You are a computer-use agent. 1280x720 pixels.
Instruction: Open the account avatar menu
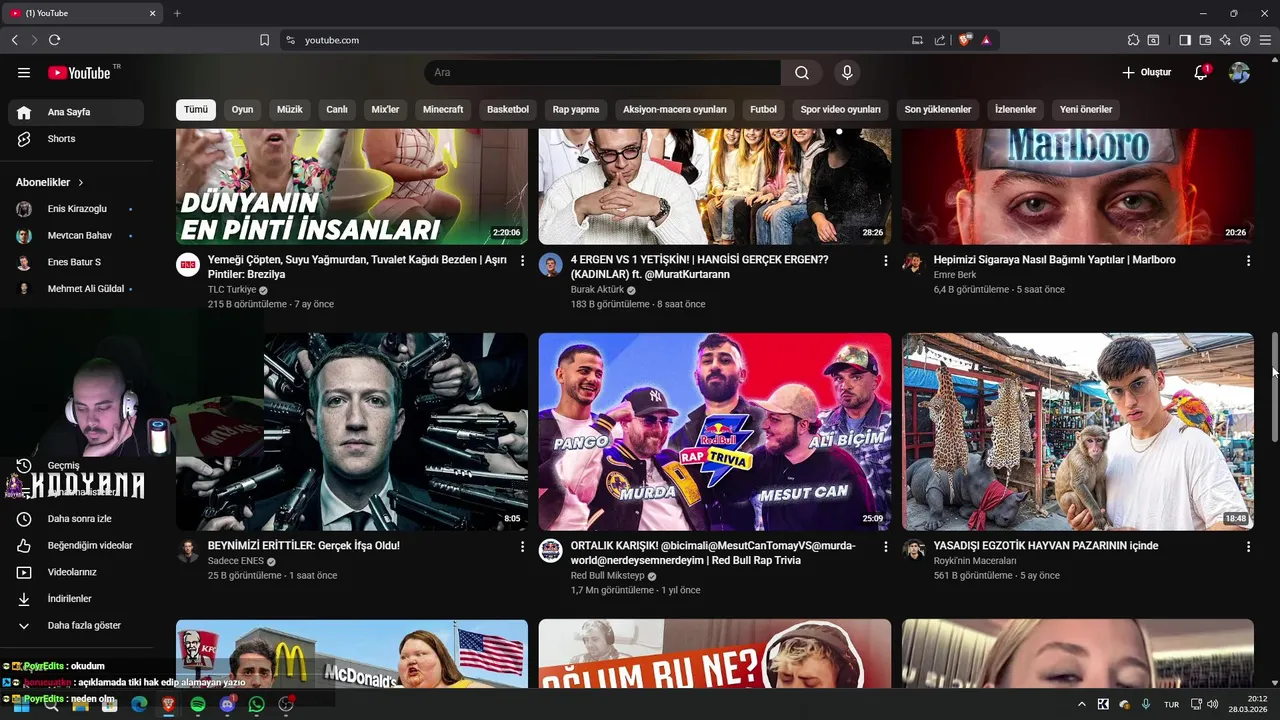1239,73
